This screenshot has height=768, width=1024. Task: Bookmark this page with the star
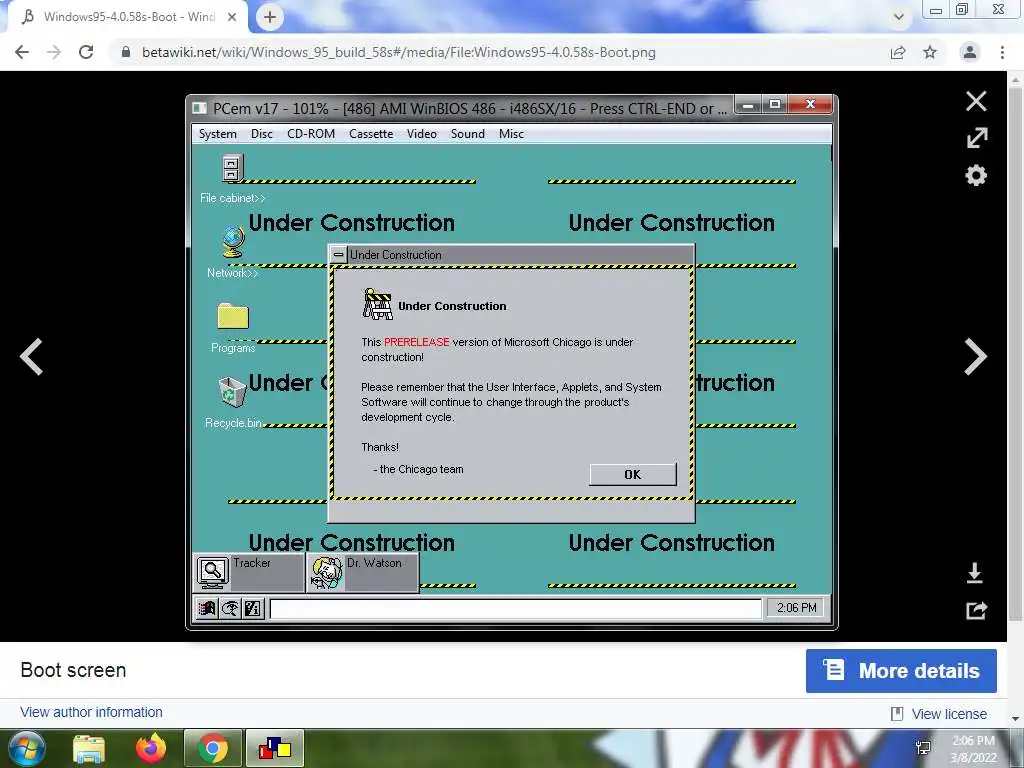[x=930, y=52]
